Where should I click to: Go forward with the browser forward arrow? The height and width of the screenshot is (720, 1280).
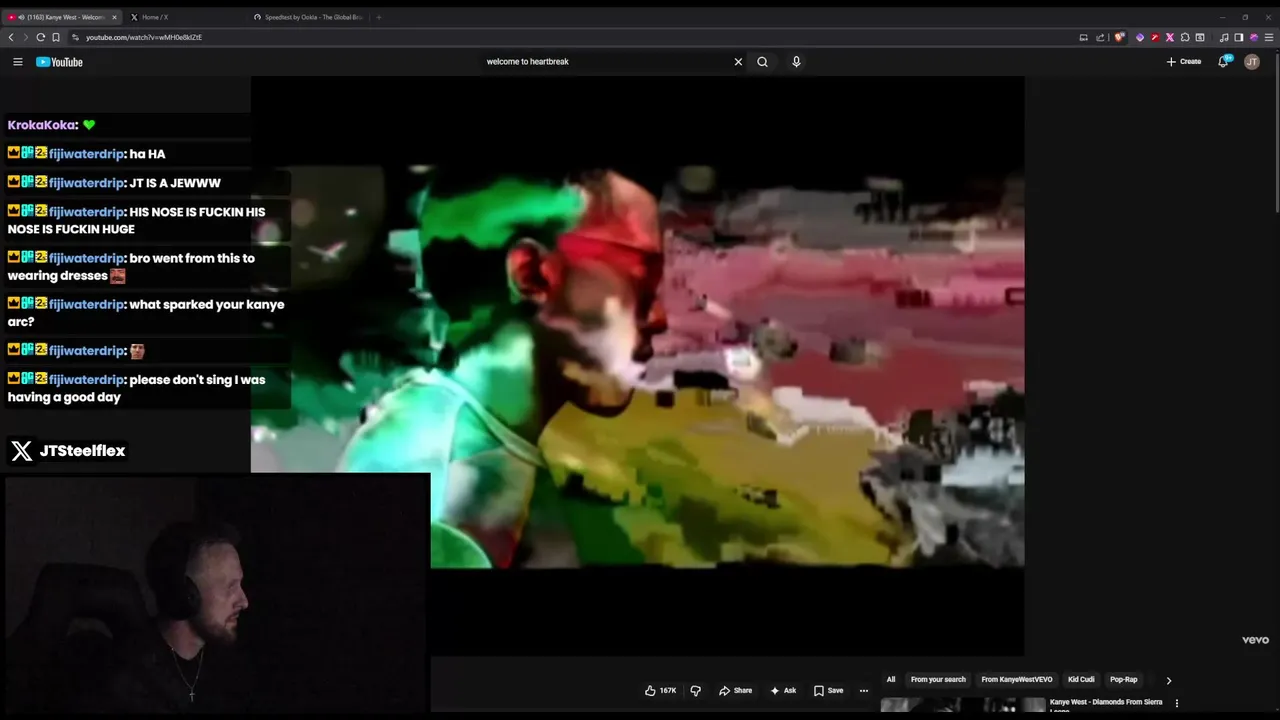point(25,37)
